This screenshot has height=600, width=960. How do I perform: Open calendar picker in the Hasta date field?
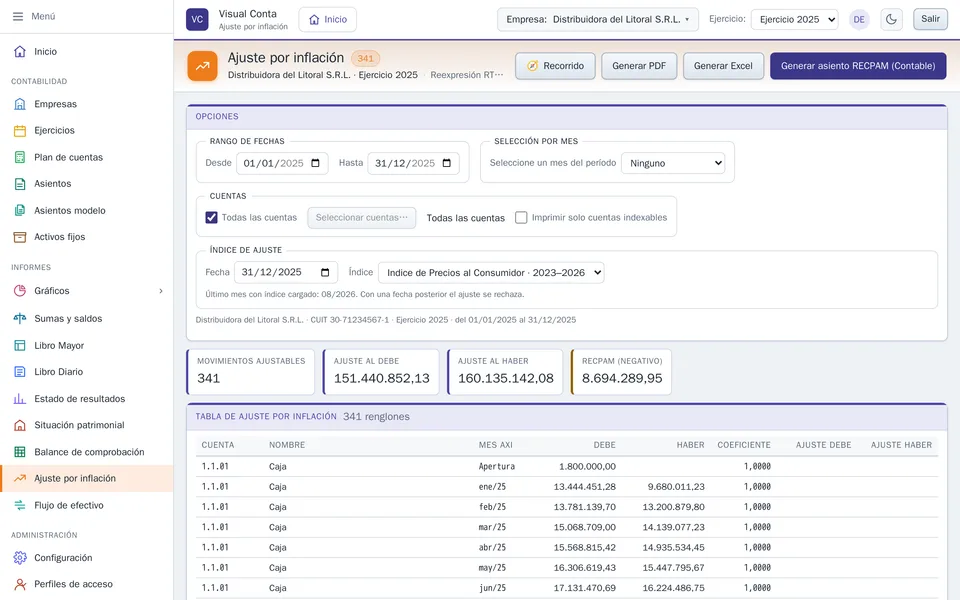coord(446,163)
